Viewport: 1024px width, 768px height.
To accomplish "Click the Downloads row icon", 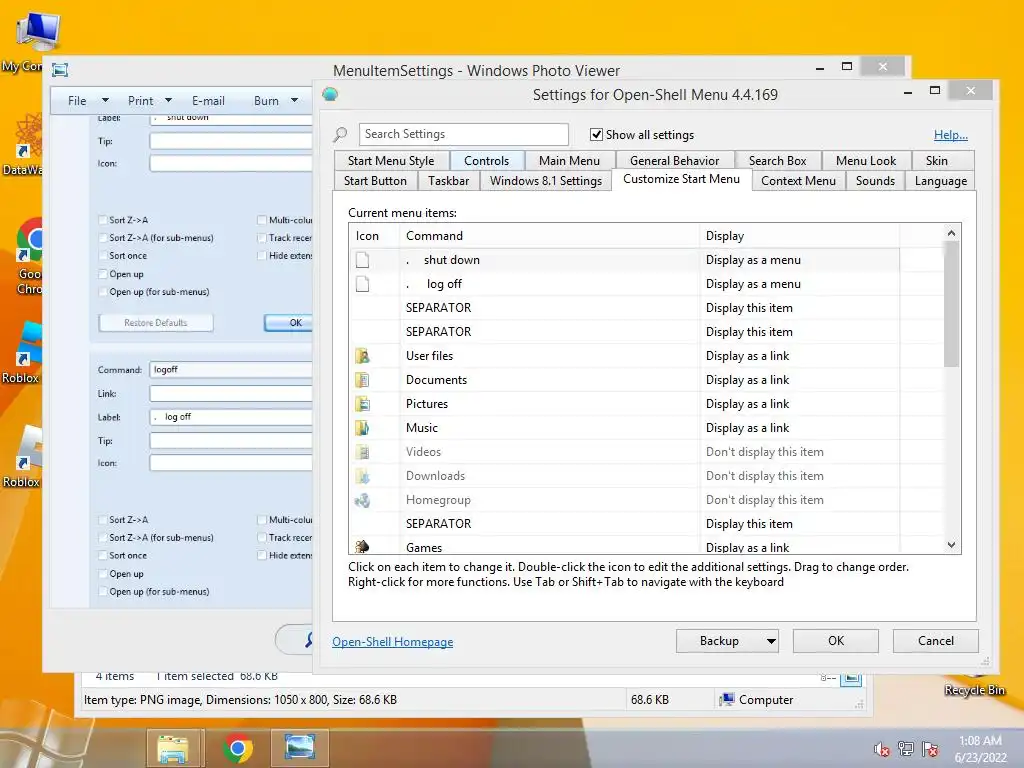I will tap(362, 476).
